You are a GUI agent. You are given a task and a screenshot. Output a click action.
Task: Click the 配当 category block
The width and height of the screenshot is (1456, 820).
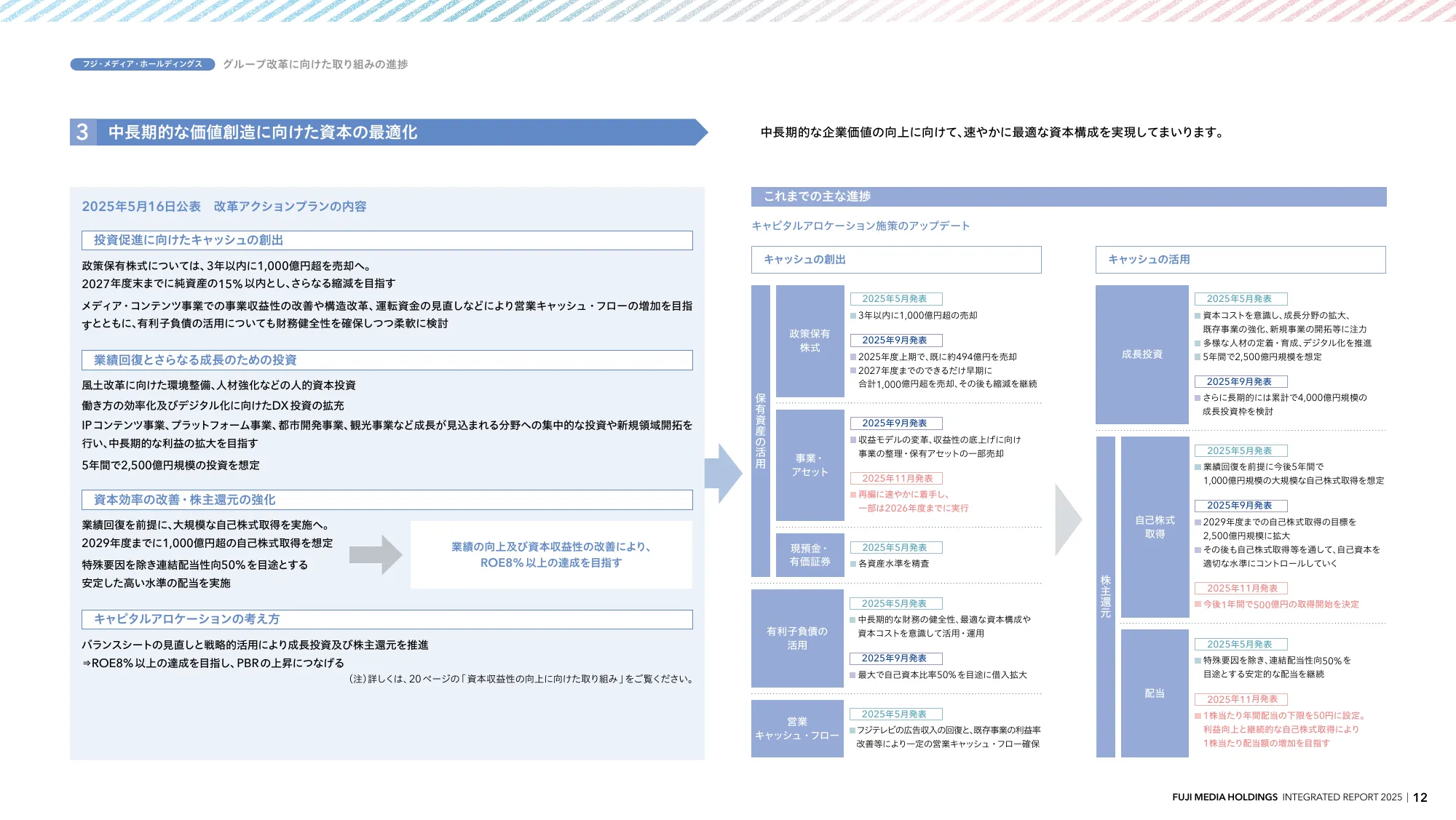1155,693
